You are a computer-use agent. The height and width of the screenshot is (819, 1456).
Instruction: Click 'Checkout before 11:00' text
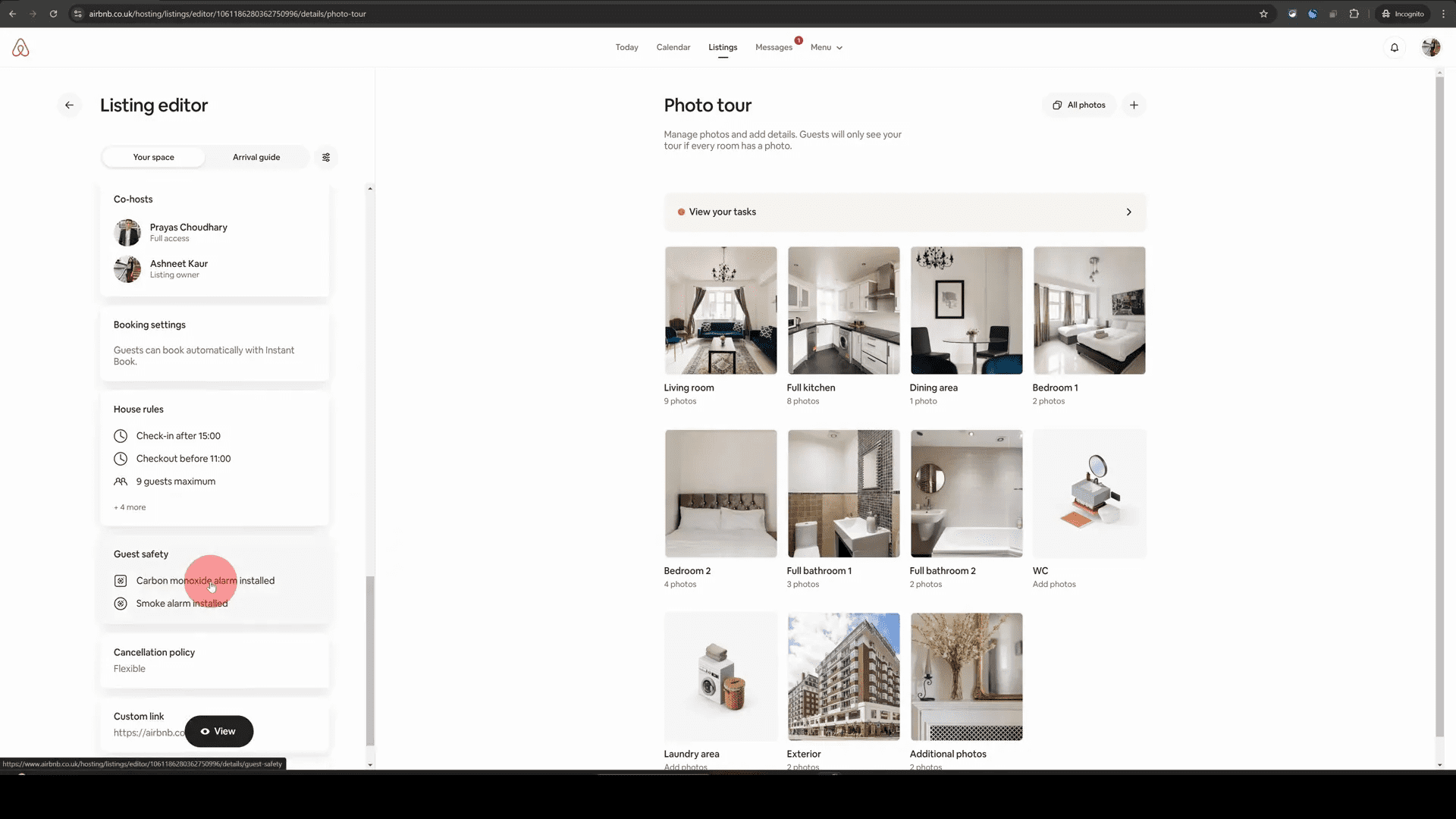pyautogui.click(x=184, y=459)
